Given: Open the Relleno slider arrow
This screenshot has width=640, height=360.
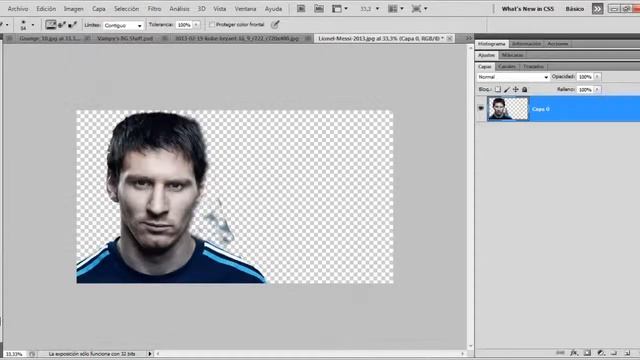Looking at the screenshot, I should (597, 89).
